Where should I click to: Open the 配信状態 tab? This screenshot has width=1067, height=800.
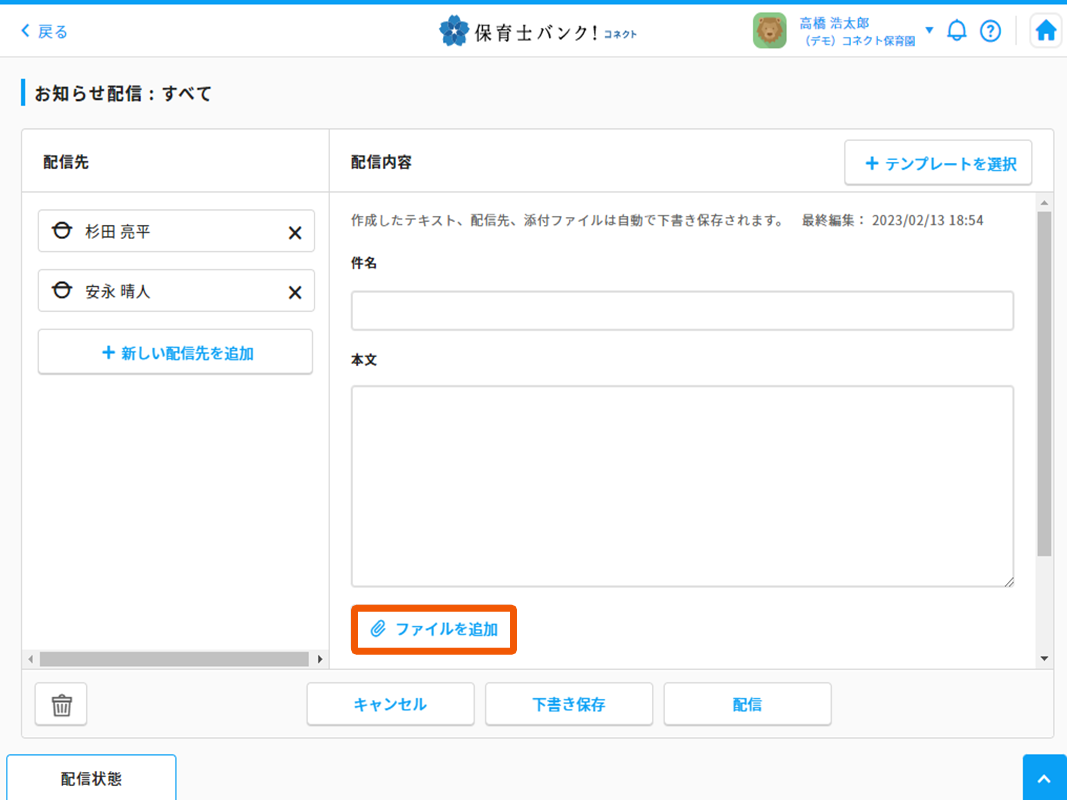[x=91, y=778]
